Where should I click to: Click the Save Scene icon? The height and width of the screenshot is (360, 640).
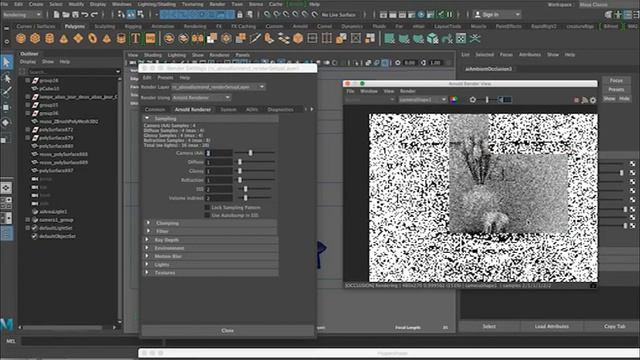pos(75,15)
